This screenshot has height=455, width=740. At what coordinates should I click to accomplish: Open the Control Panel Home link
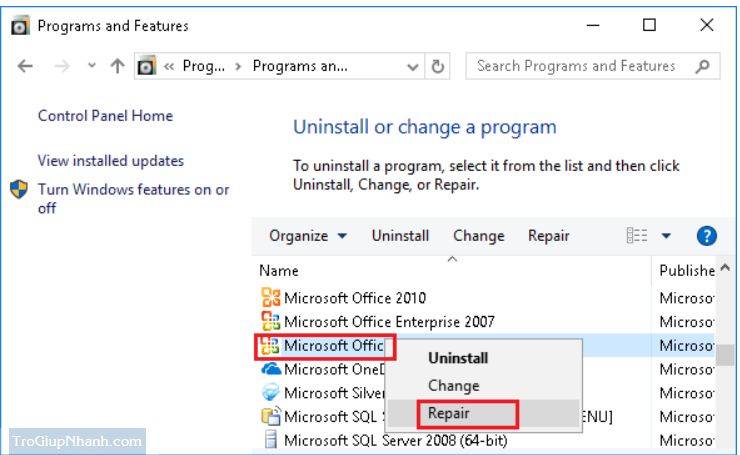(x=105, y=116)
